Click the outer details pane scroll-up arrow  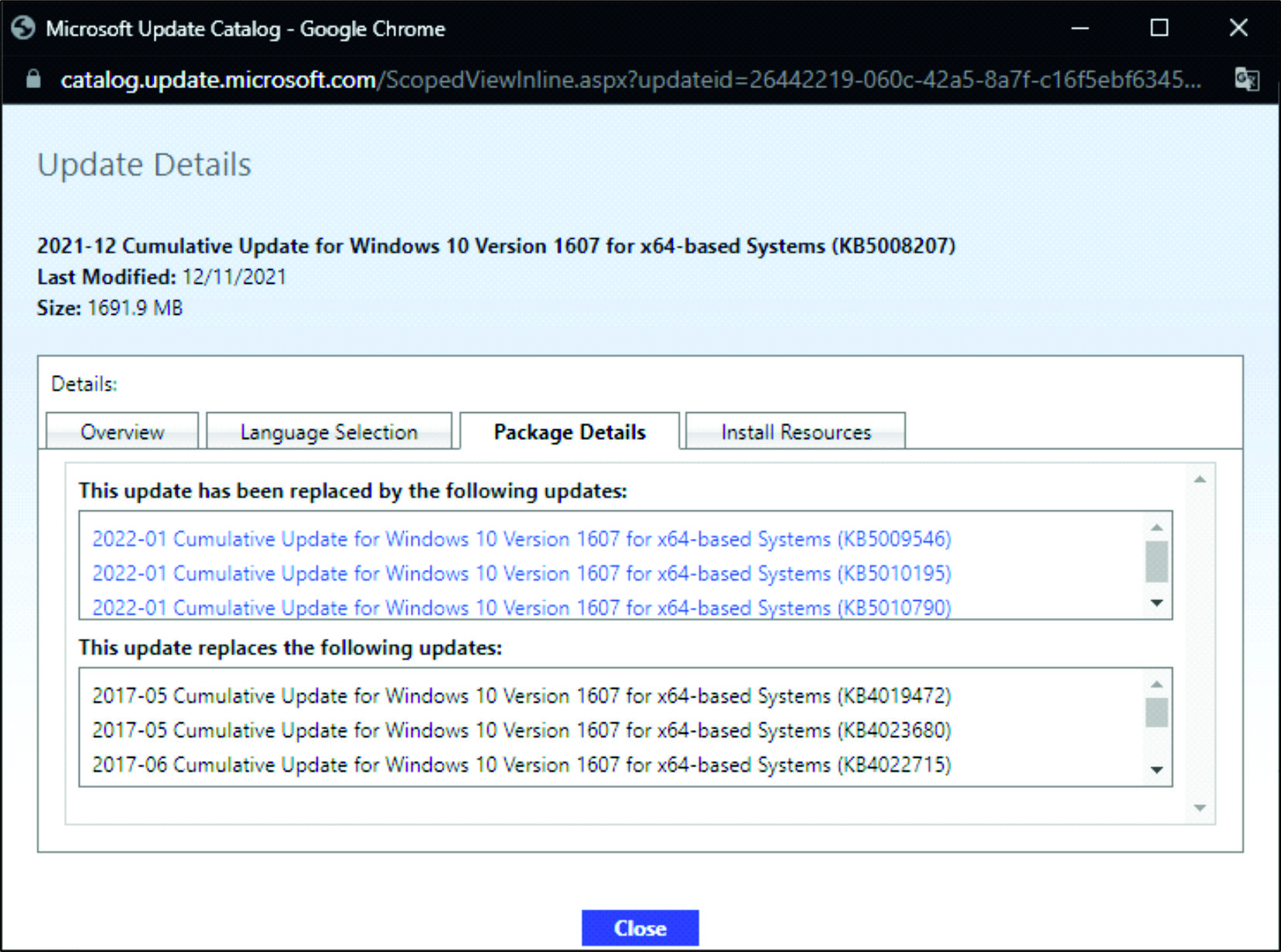pyautogui.click(x=1200, y=480)
